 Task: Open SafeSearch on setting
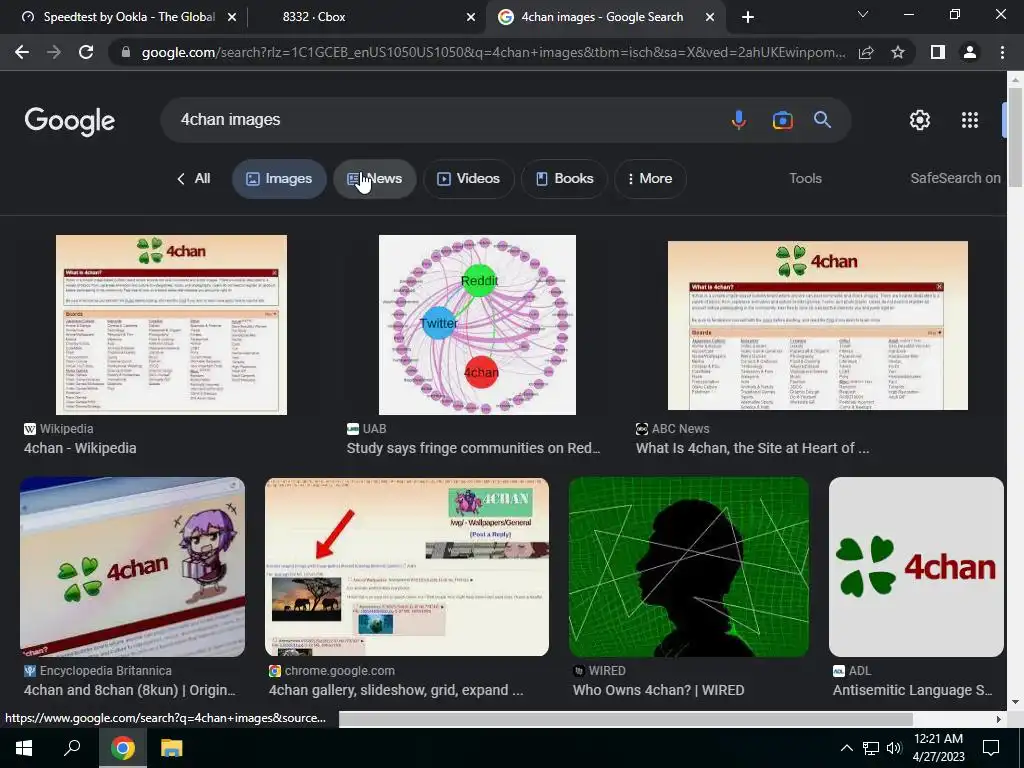tap(955, 178)
